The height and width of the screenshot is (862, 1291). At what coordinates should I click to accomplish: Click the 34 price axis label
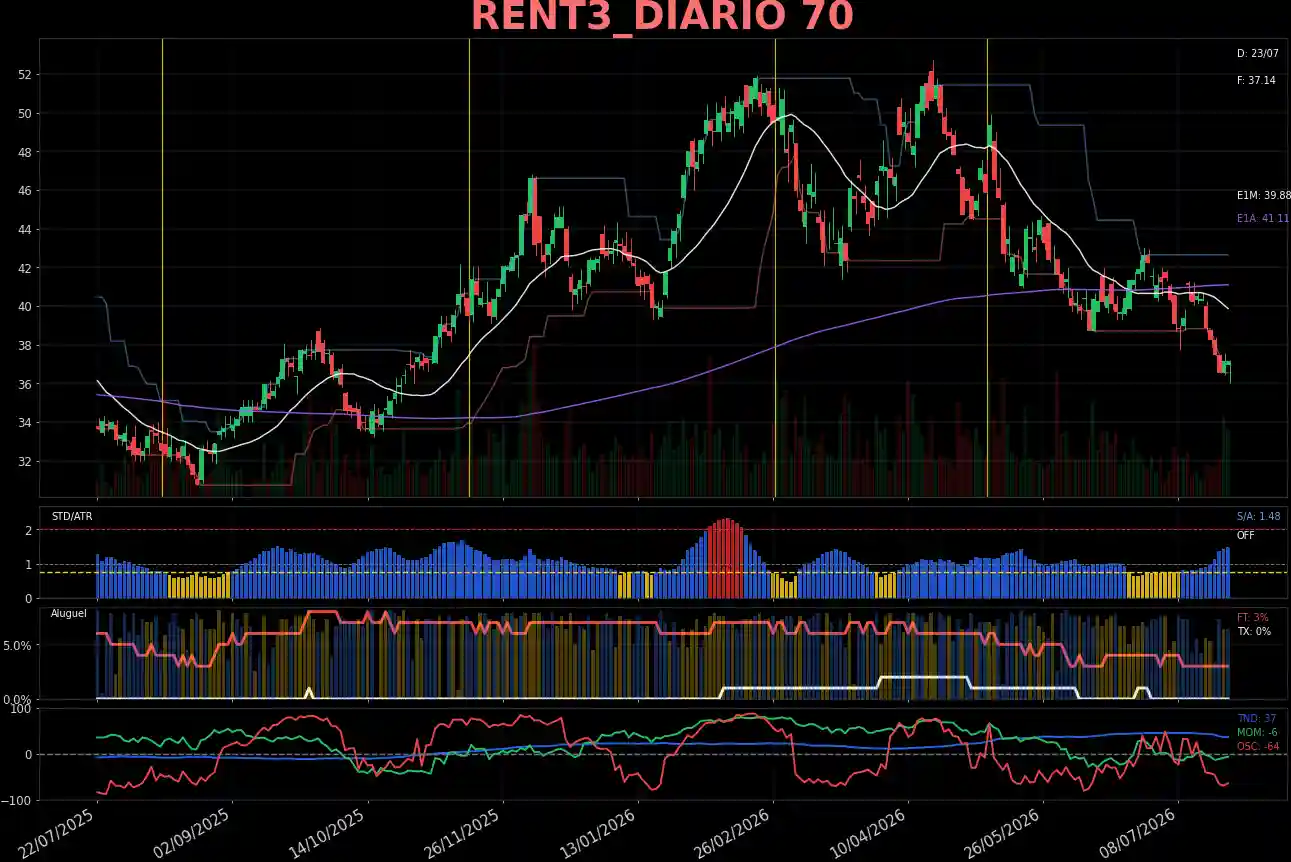tap(25, 423)
